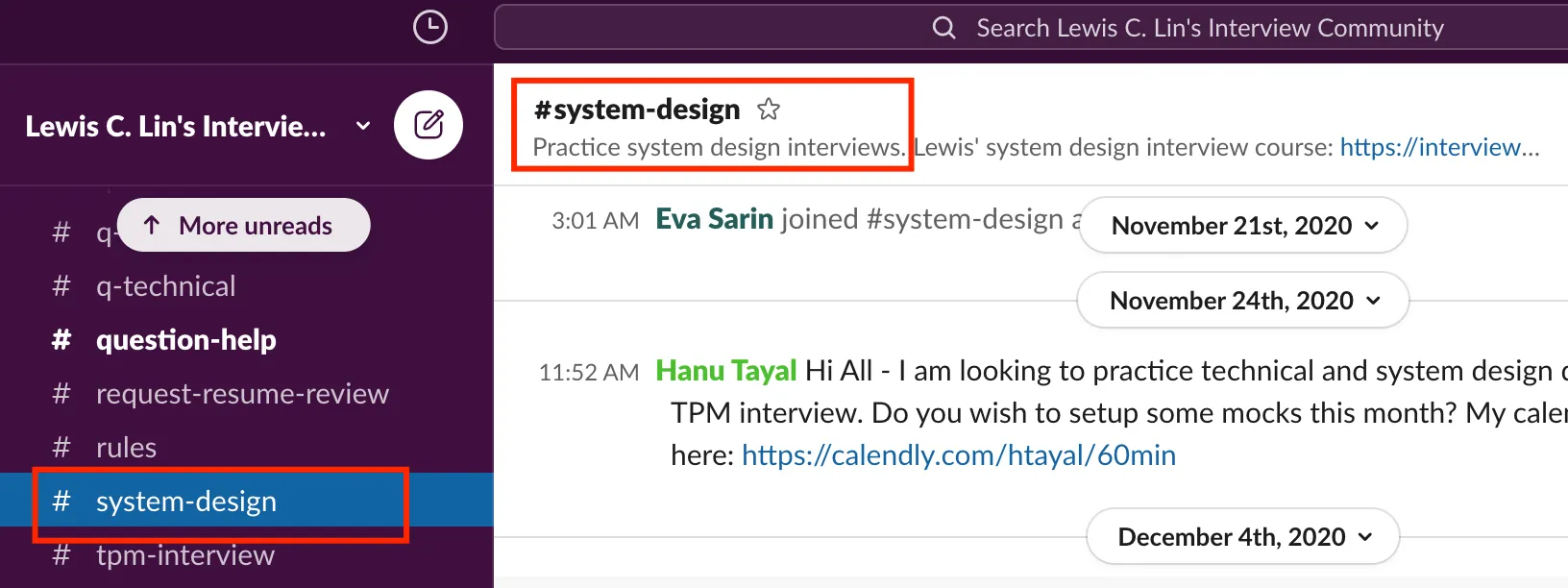Jump to More unreads
The image size is (1568, 588).
tap(243, 226)
